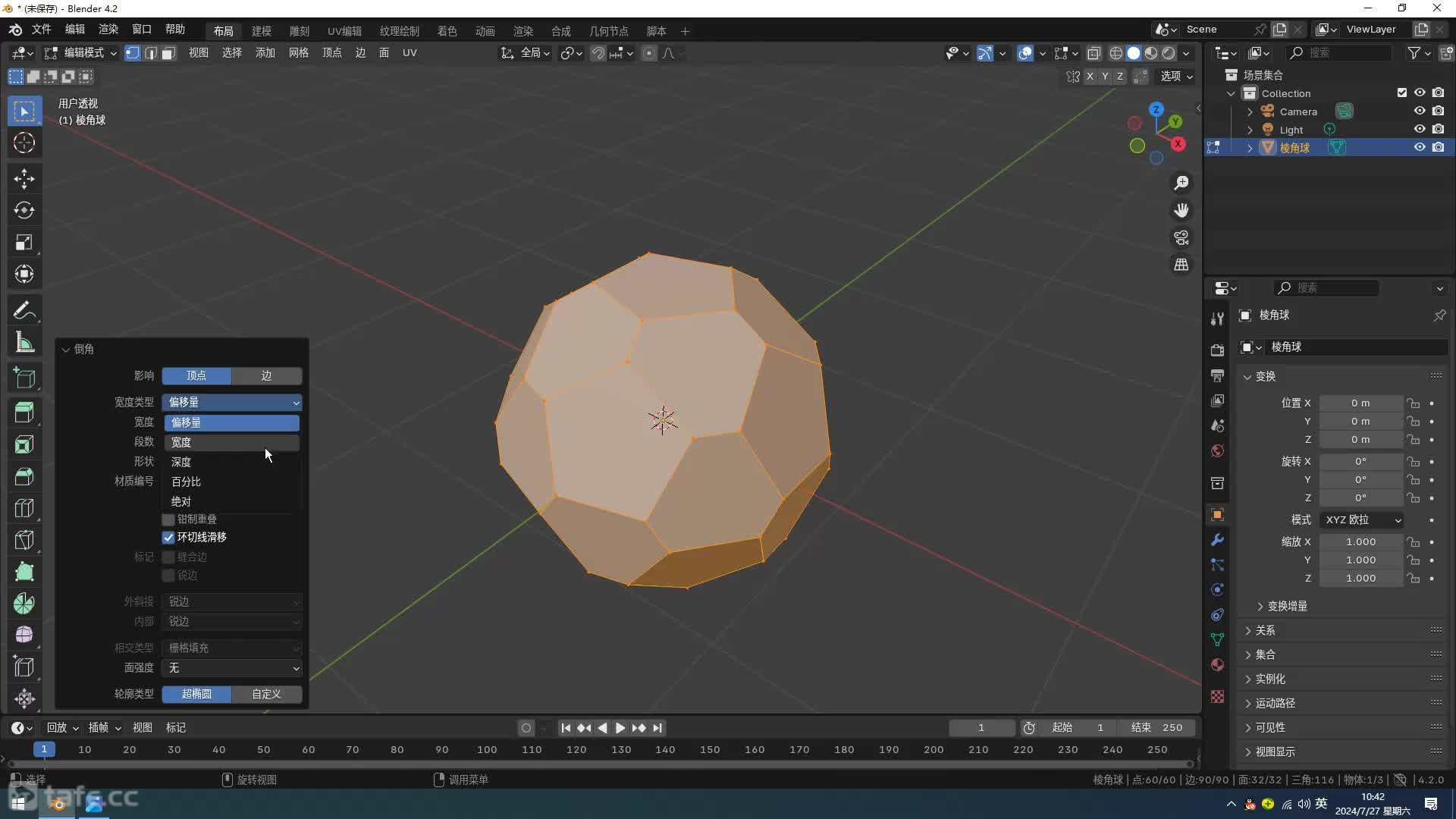
Task: Check the 钳制重叠 checkbox
Action: [168, 519]
